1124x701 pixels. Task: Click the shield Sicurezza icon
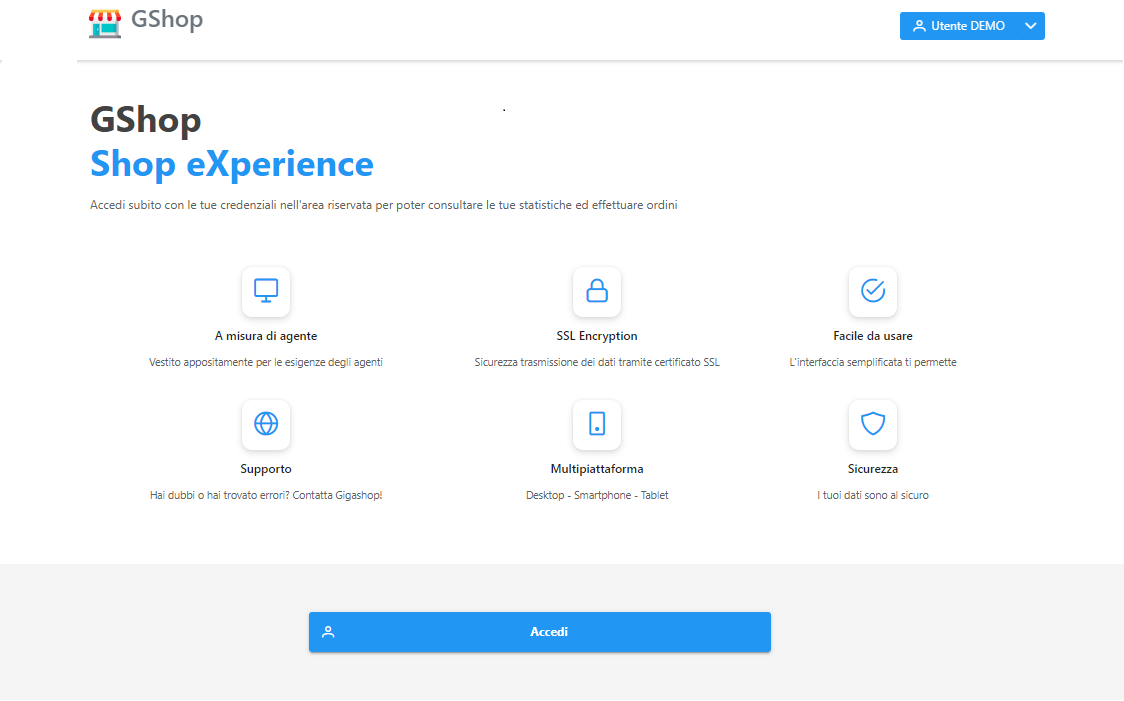pyautogui.click(x=873, y=424)
